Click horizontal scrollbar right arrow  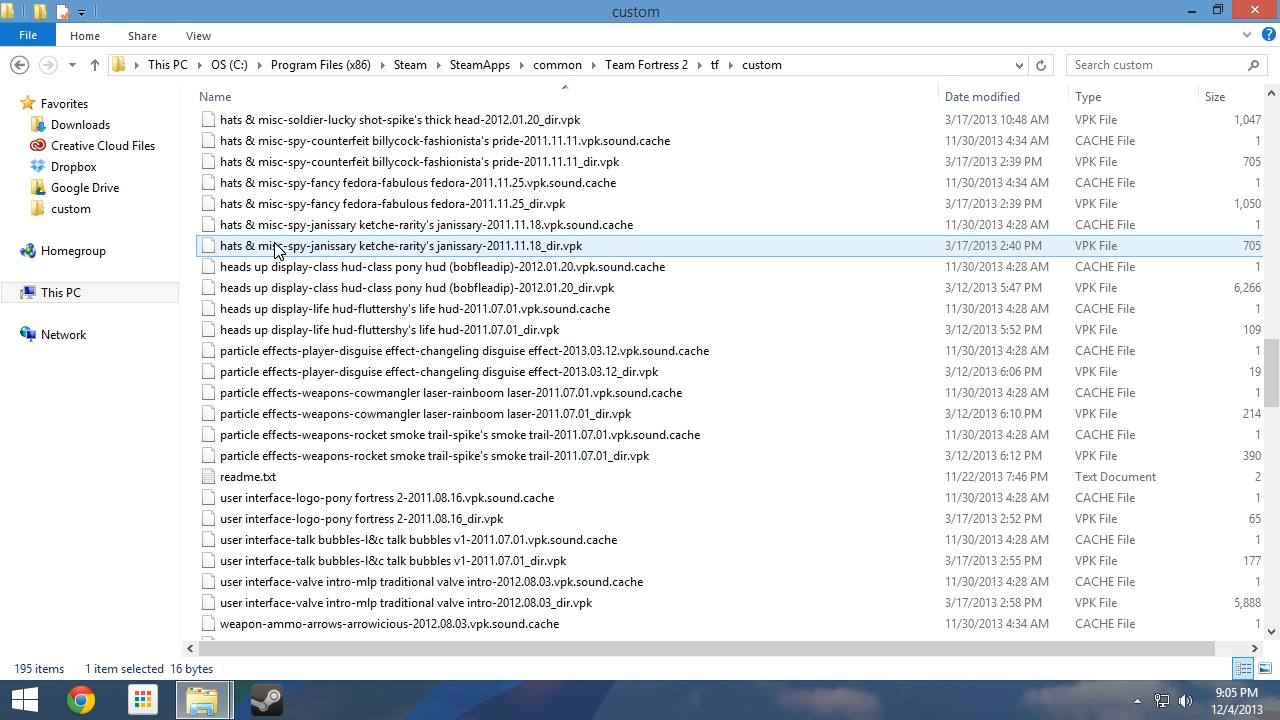coord(1254,648)
